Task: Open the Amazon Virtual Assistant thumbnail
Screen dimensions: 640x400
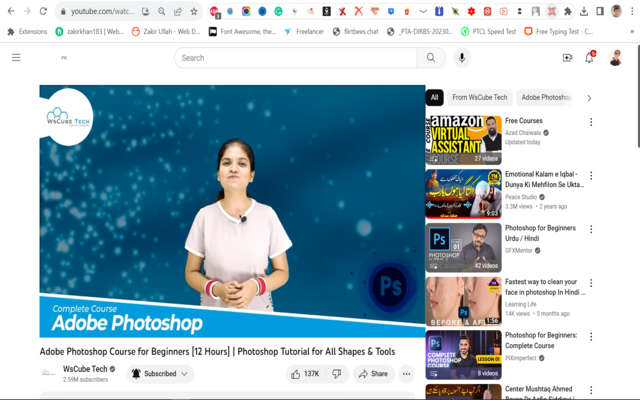Action: [x=464, y=140]
